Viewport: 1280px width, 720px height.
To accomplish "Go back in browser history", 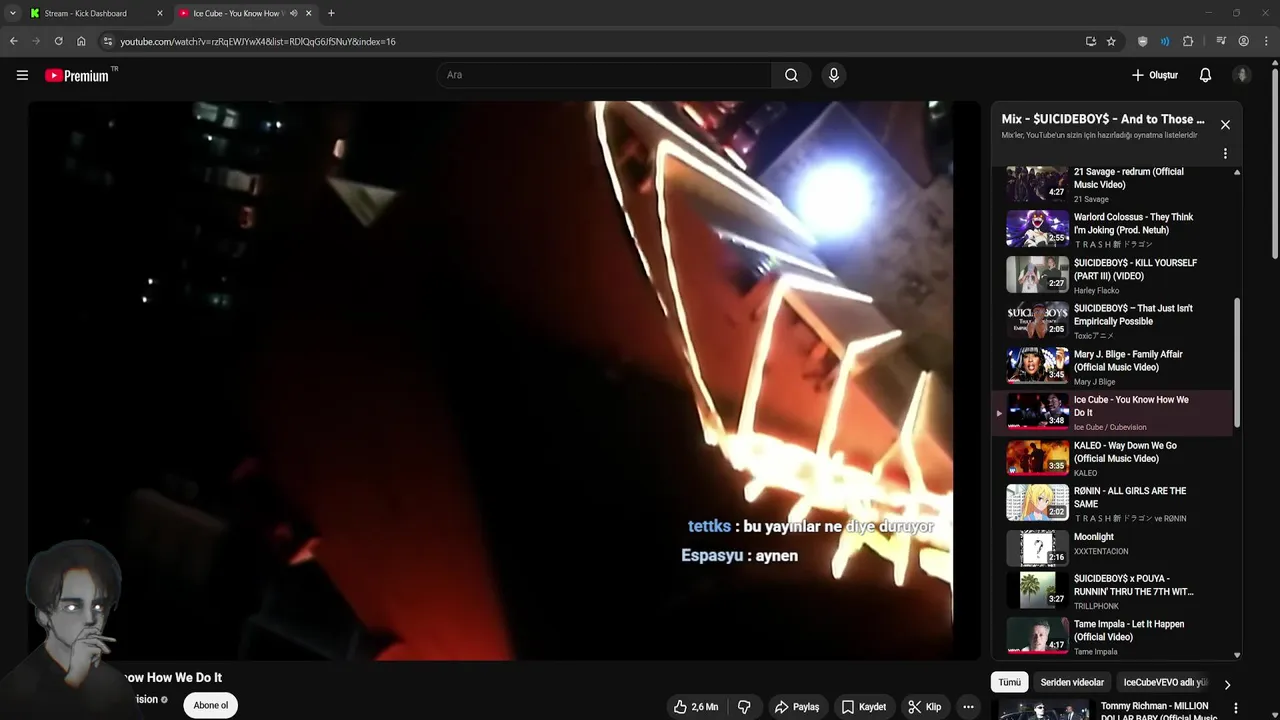I will click(x=14, y=41).
